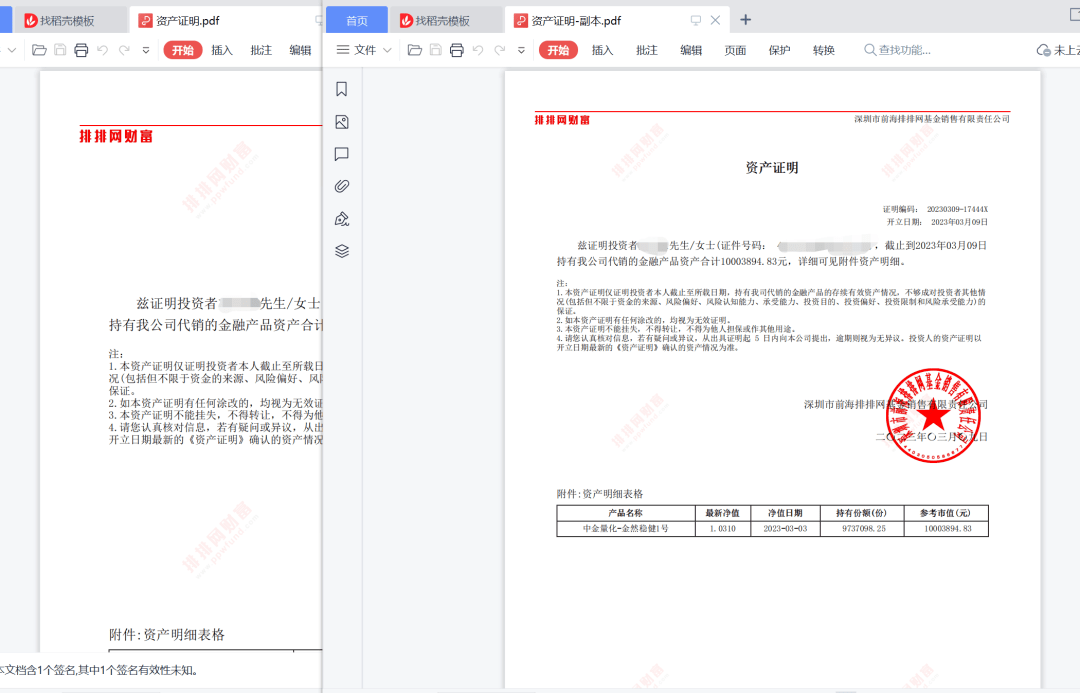The width and height of the screenshot is (1080, 693).
Task: Click open-folder icon in right window toolbar
Action: click(415, 50)
